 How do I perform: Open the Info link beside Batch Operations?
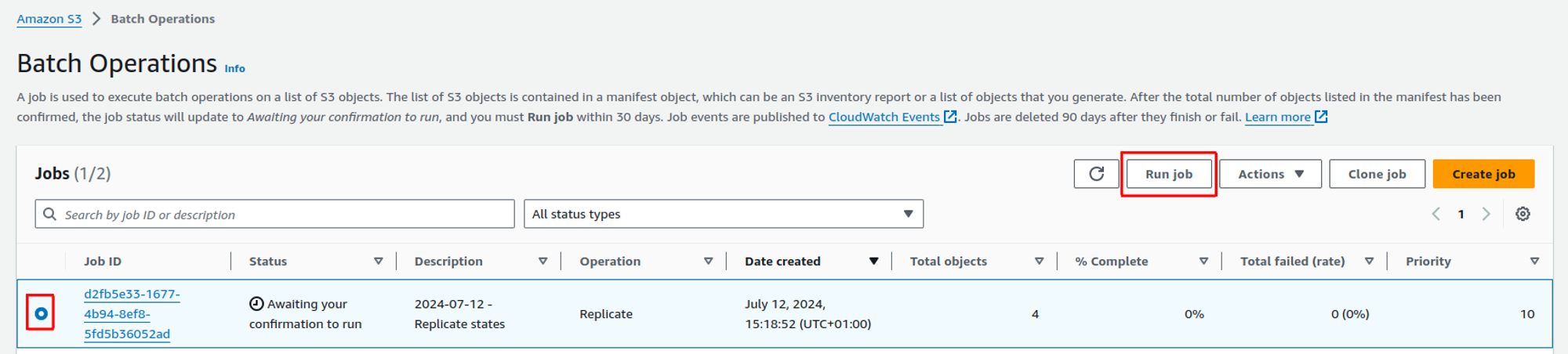coord(234,69)
